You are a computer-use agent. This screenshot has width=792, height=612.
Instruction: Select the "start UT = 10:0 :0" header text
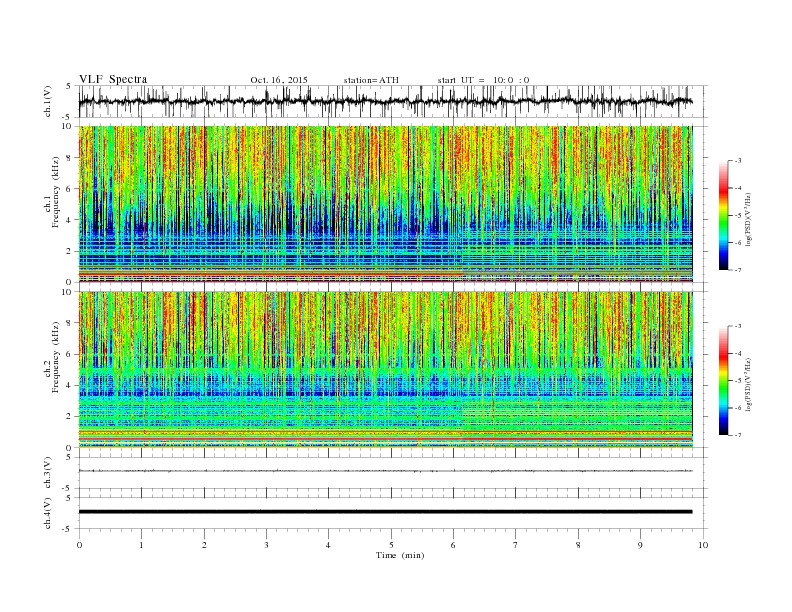point(483,80)
